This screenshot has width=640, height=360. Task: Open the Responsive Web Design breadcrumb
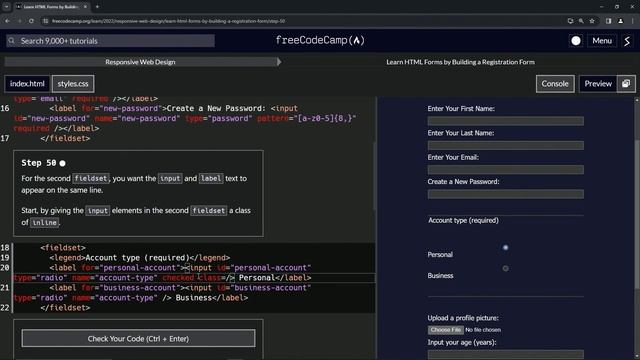(140, 62)
